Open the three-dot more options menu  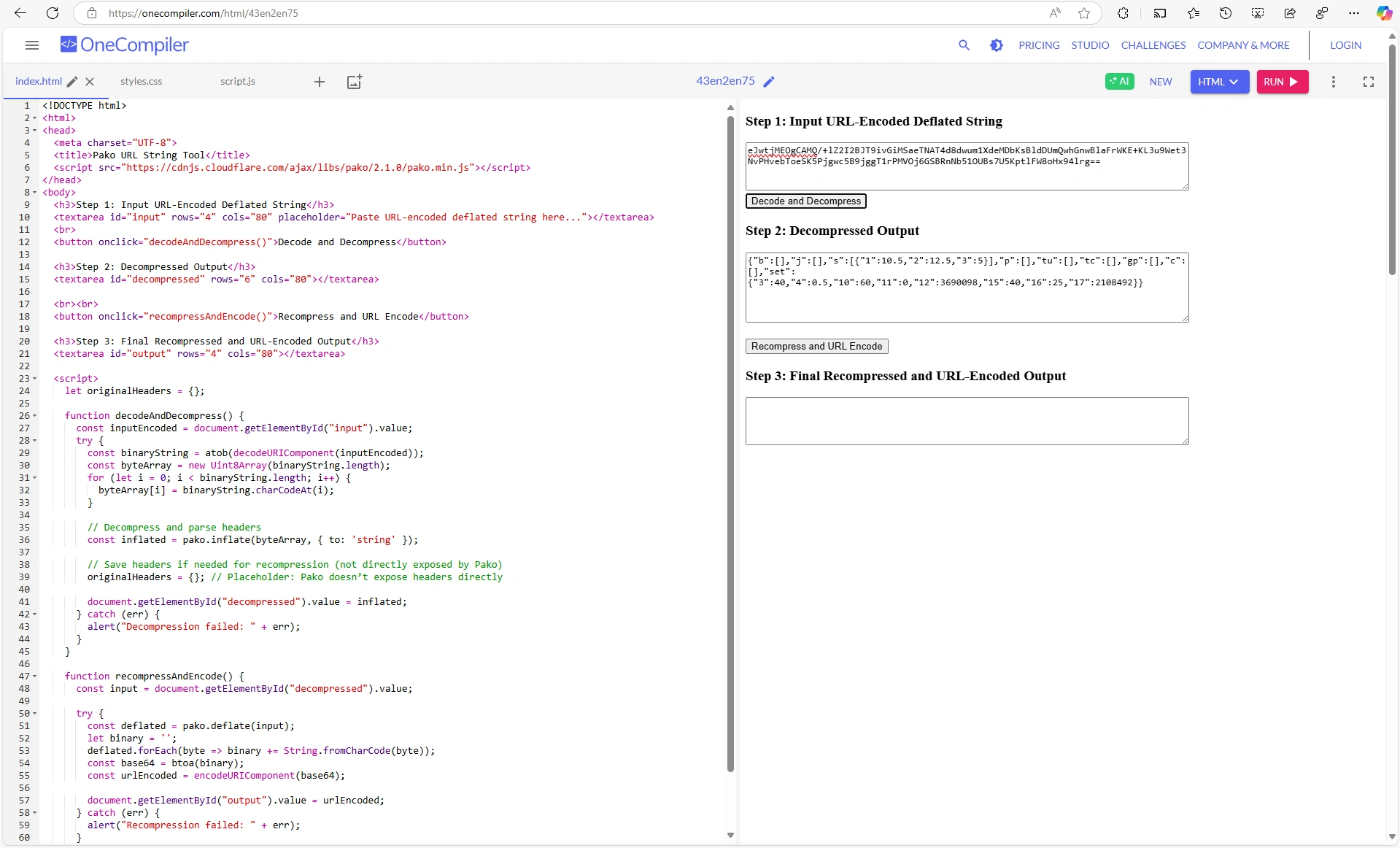pyautogui.click(x=1333, y=82)
